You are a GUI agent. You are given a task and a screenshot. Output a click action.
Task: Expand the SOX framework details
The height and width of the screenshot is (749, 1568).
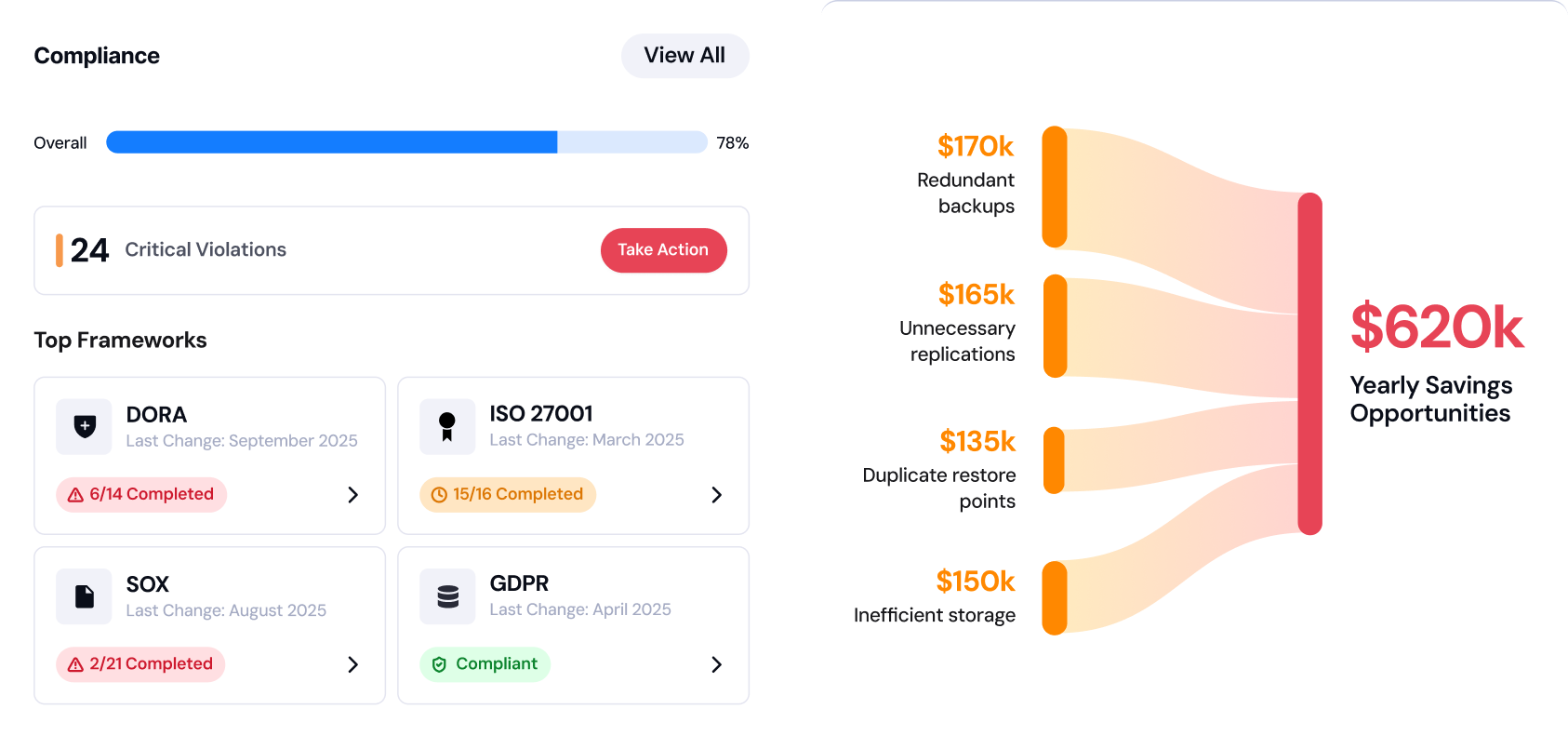pos(352,664)
